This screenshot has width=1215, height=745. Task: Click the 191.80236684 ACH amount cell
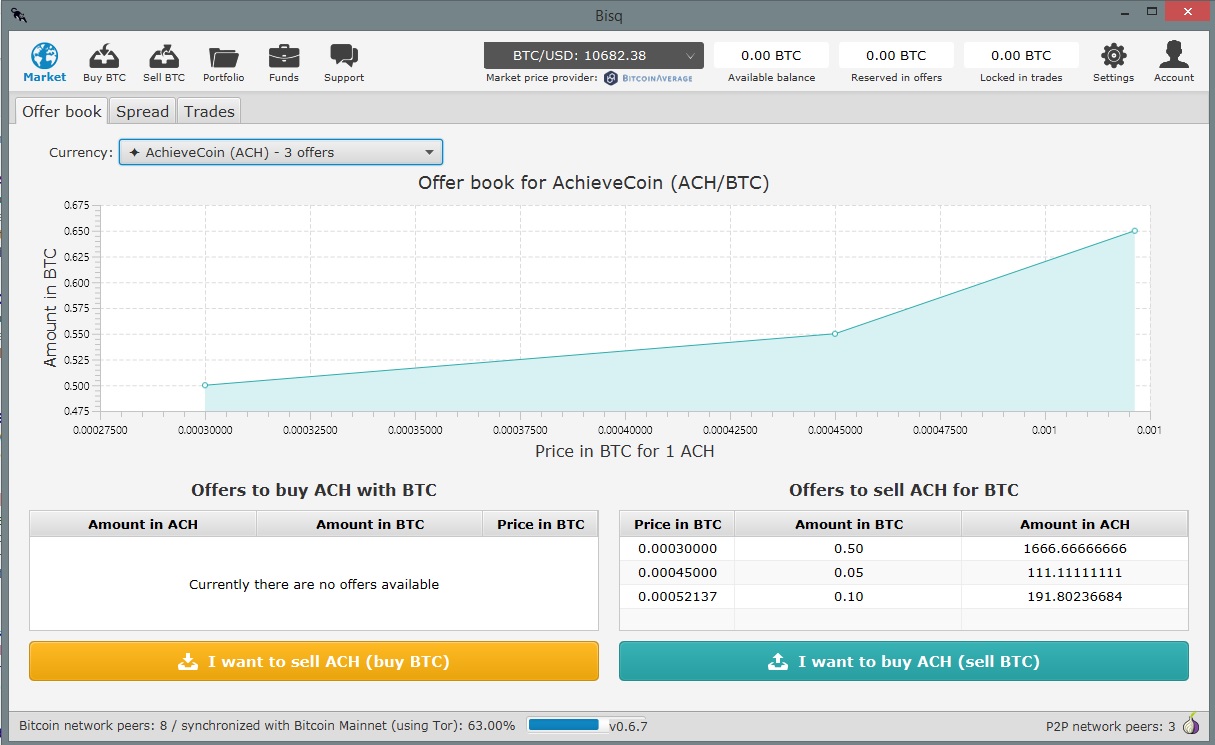coord(1075,597)
